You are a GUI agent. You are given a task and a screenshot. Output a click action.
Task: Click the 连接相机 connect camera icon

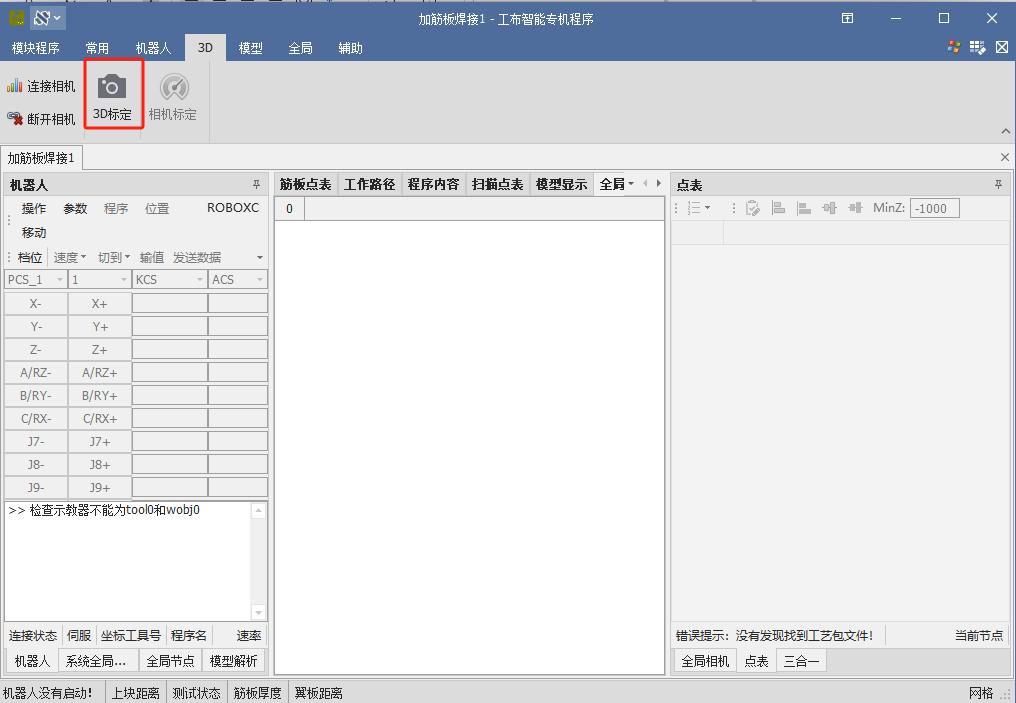click(15, 86)
